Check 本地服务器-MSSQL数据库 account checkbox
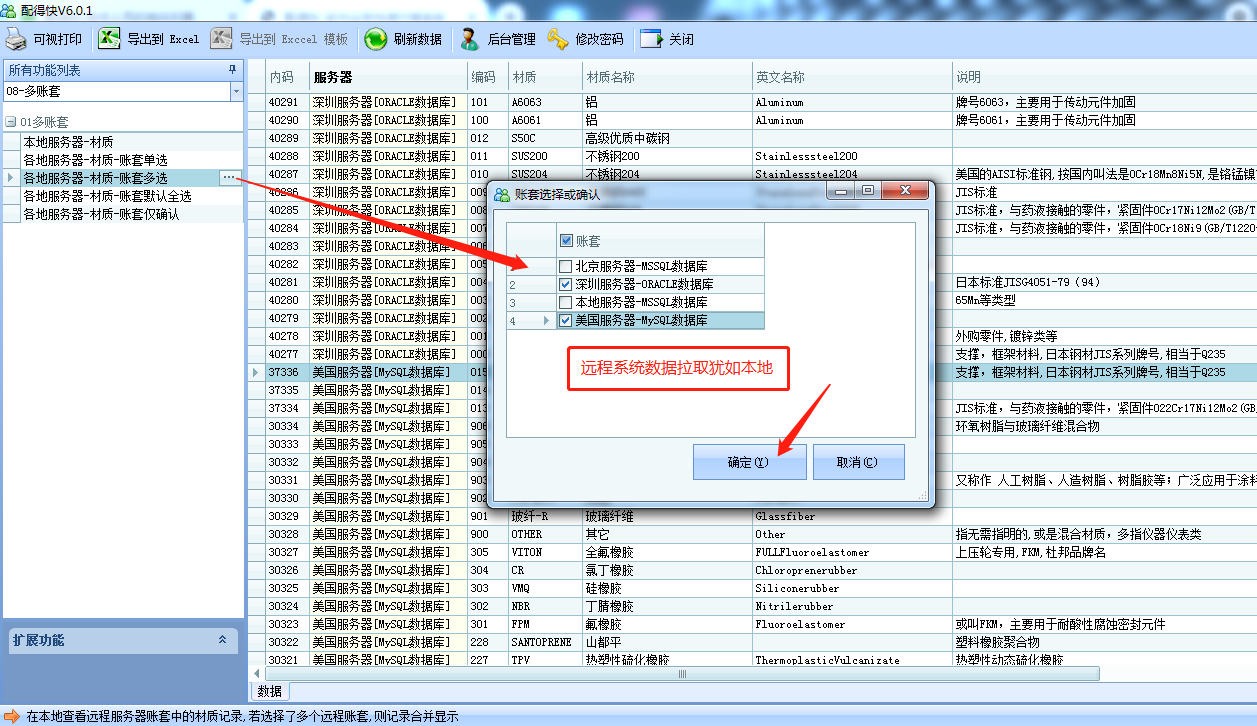The height and width of the screenshot is (726, 1257). (566, 302)
